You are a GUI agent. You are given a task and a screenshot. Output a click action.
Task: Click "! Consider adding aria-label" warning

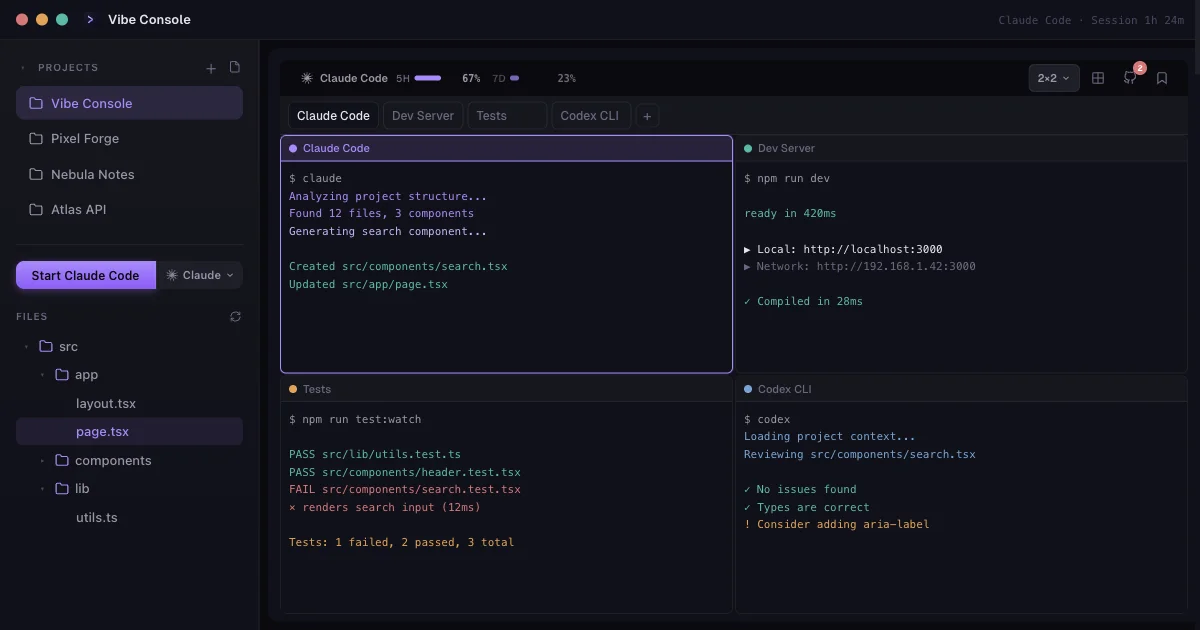pyautogui.click(x=837, y=525)
